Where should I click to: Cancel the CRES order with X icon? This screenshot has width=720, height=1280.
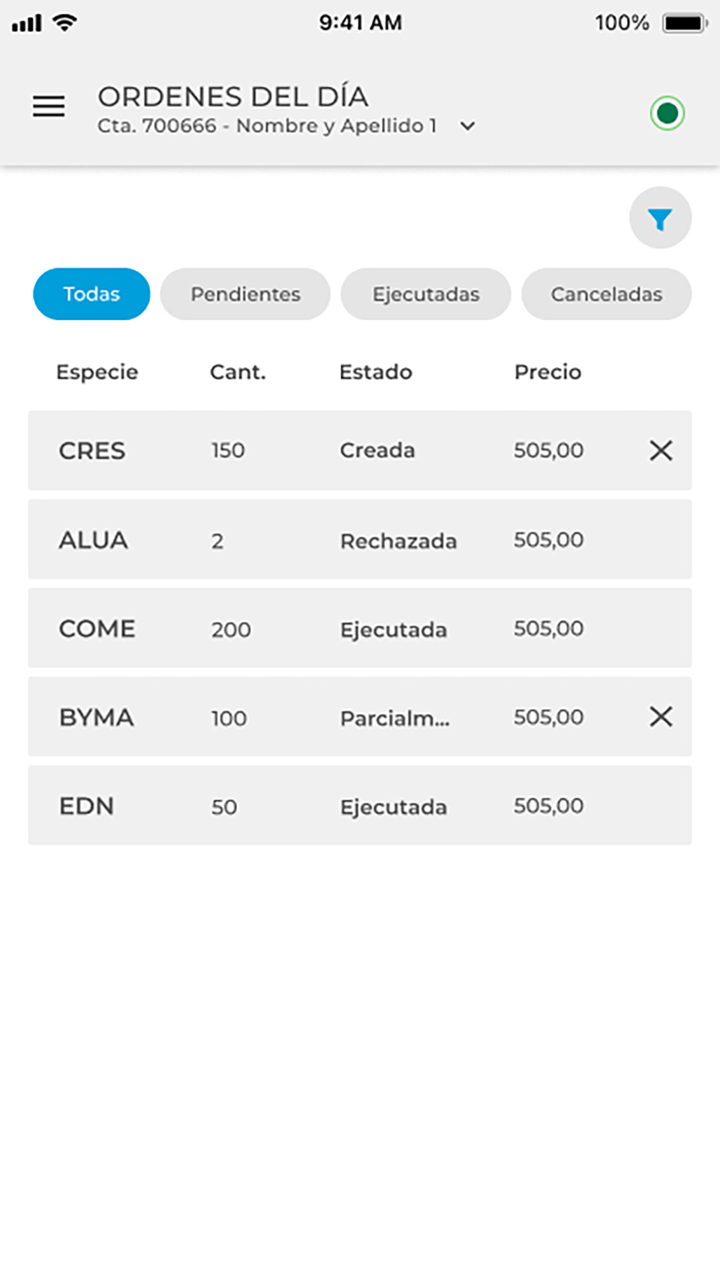pos(660,451)
